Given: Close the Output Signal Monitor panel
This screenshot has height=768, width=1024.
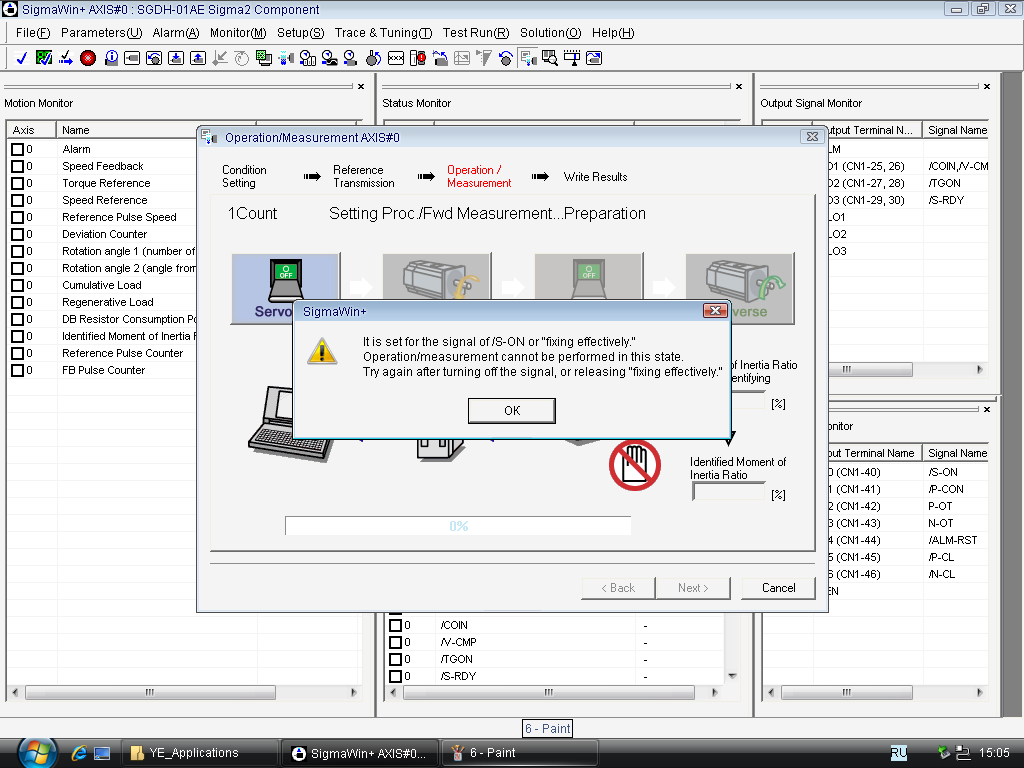Looking at the screenshot, I should tap(987, 86).
